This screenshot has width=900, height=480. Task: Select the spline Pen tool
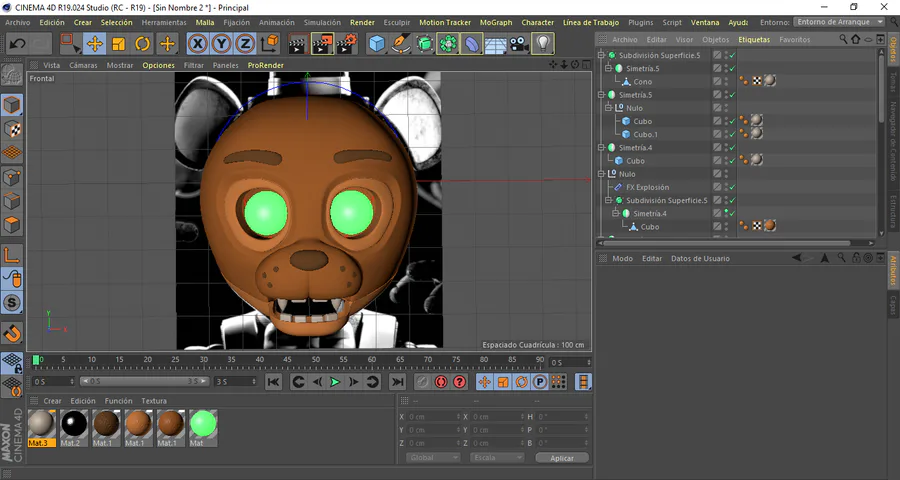[x=401, y=44]
